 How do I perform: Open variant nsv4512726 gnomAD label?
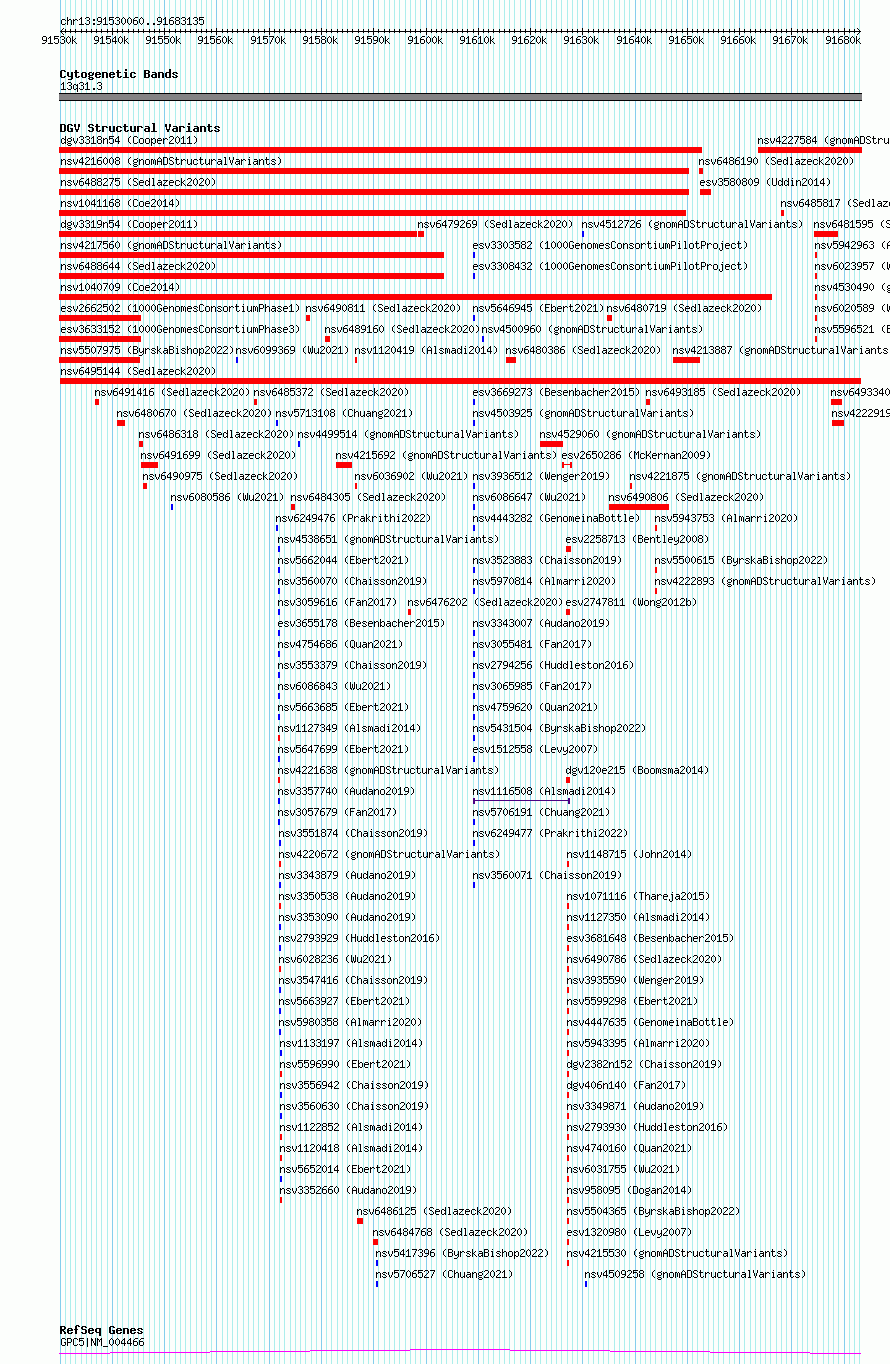point(692,224)
